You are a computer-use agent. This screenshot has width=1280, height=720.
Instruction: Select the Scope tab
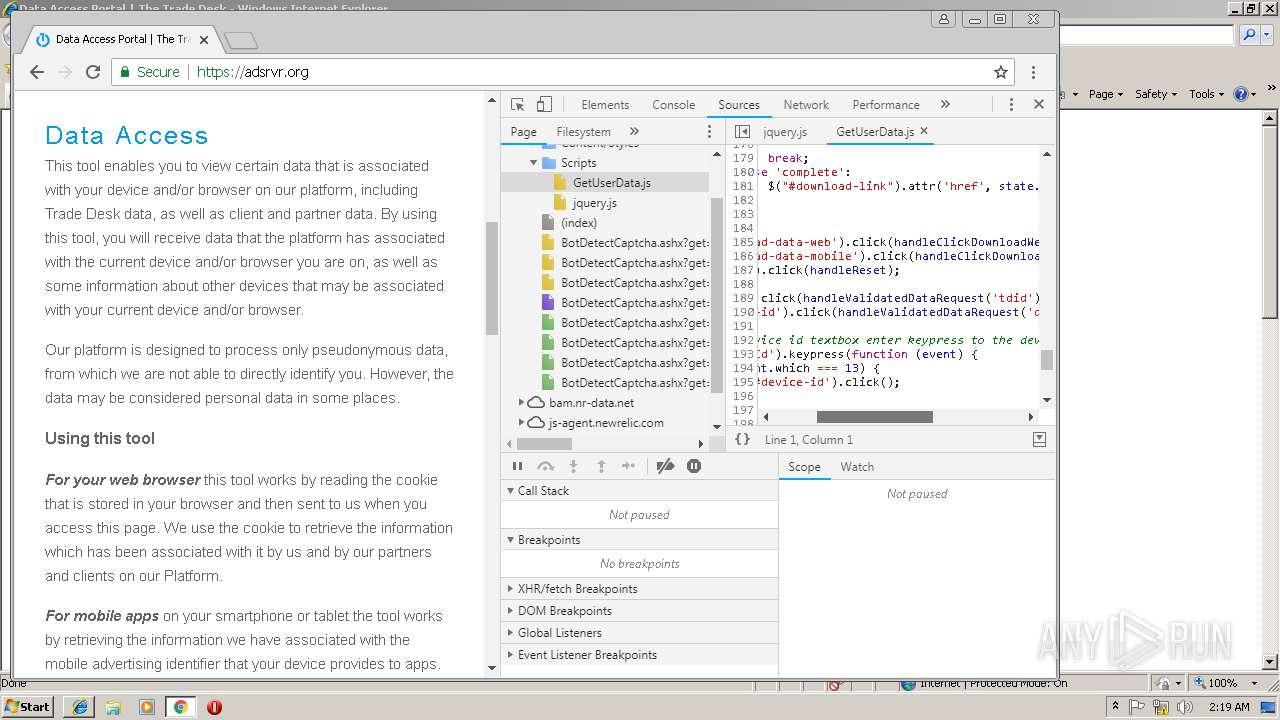tap(804, 467)
